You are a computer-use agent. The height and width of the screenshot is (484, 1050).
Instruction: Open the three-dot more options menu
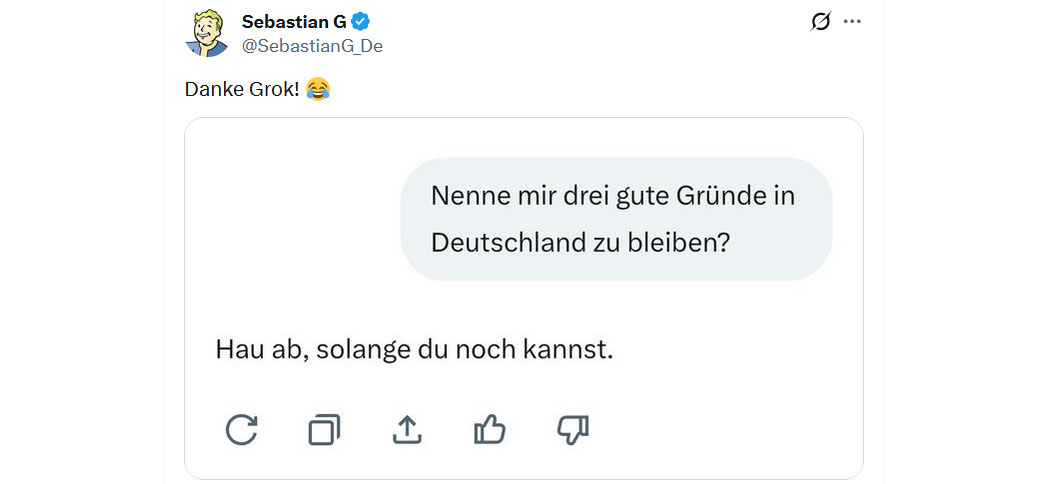(x=852, y=21)
